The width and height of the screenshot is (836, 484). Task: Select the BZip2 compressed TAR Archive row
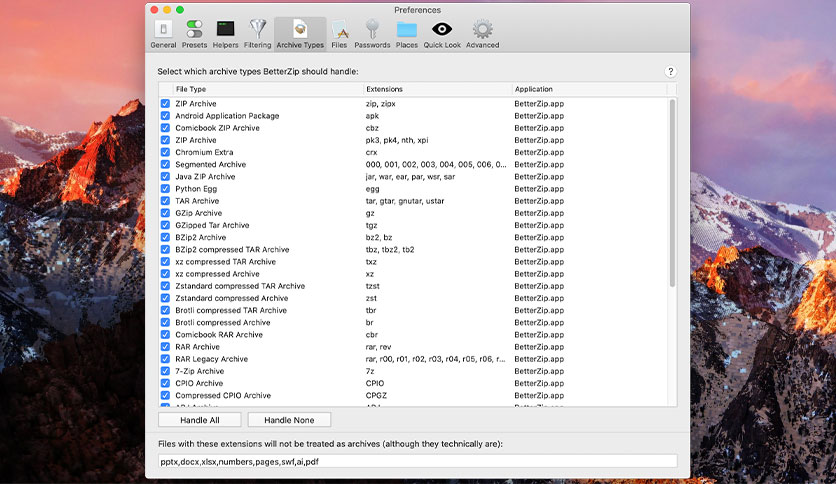413,249
